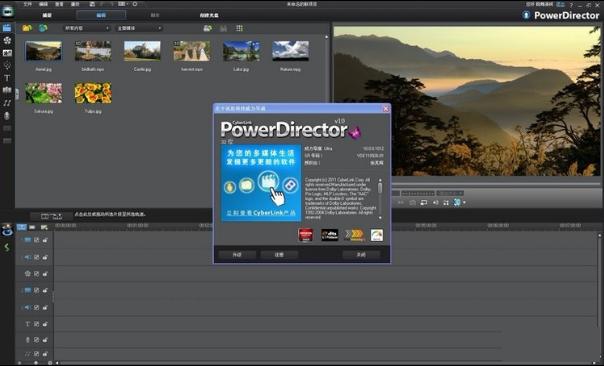604x366 pixels.
Task: Switch to storyboard view button
Action: click(x=33, y=227)
